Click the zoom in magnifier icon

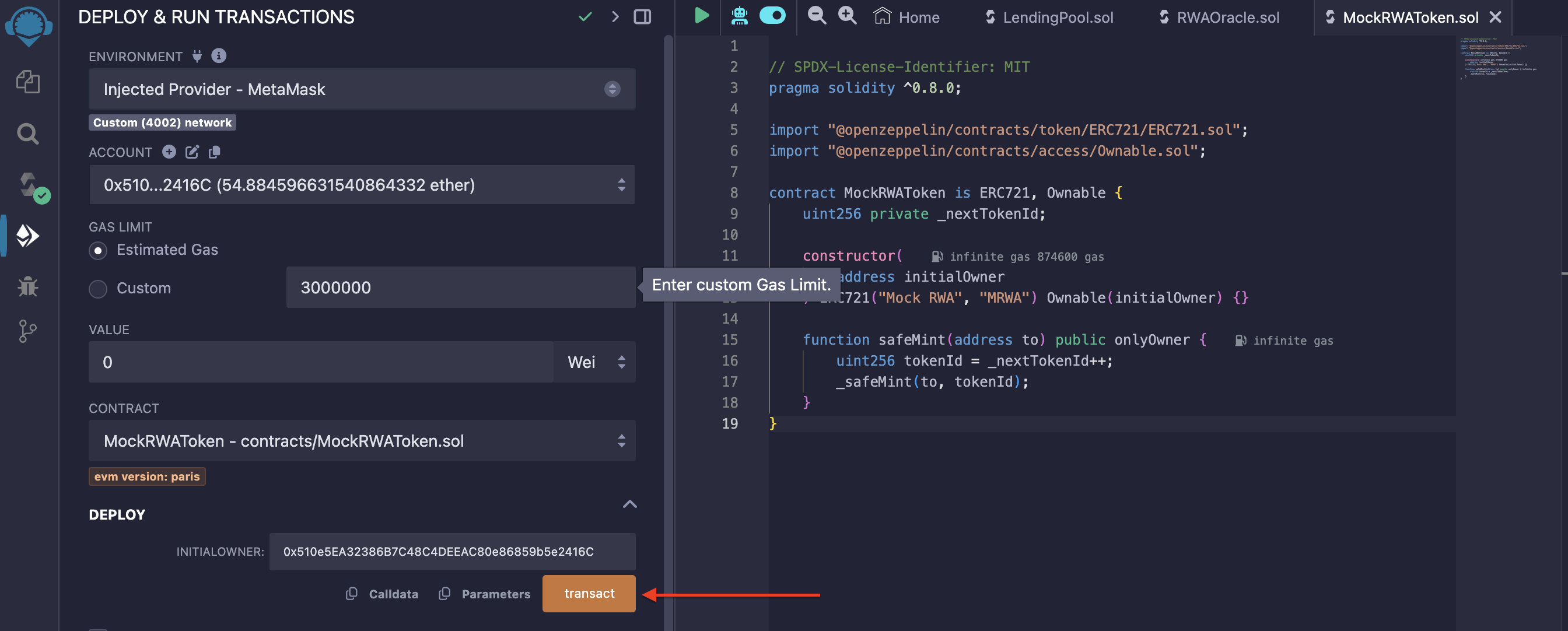847,16
